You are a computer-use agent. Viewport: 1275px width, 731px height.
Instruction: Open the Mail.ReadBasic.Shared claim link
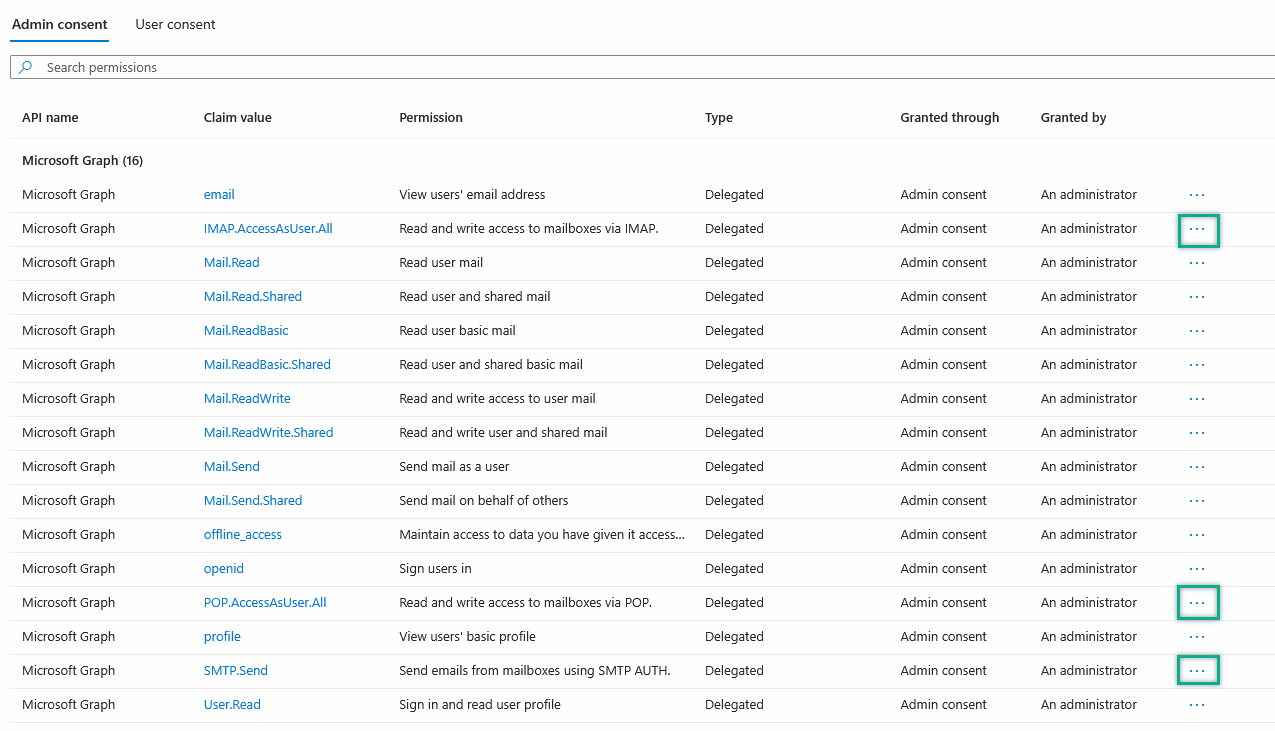coord(267,364)
